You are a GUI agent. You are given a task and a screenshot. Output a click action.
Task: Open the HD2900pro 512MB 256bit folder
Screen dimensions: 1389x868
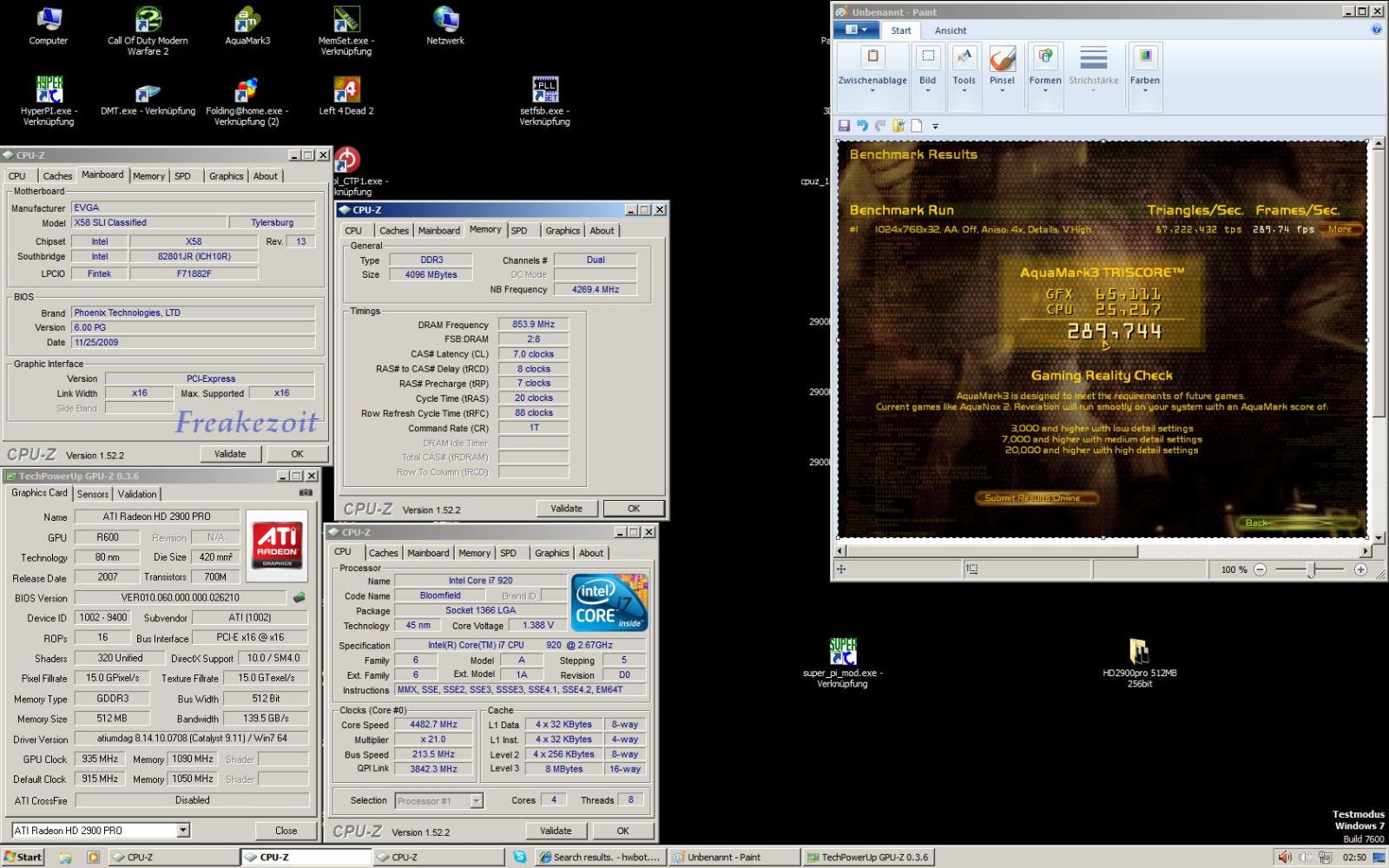(1140, 663)
